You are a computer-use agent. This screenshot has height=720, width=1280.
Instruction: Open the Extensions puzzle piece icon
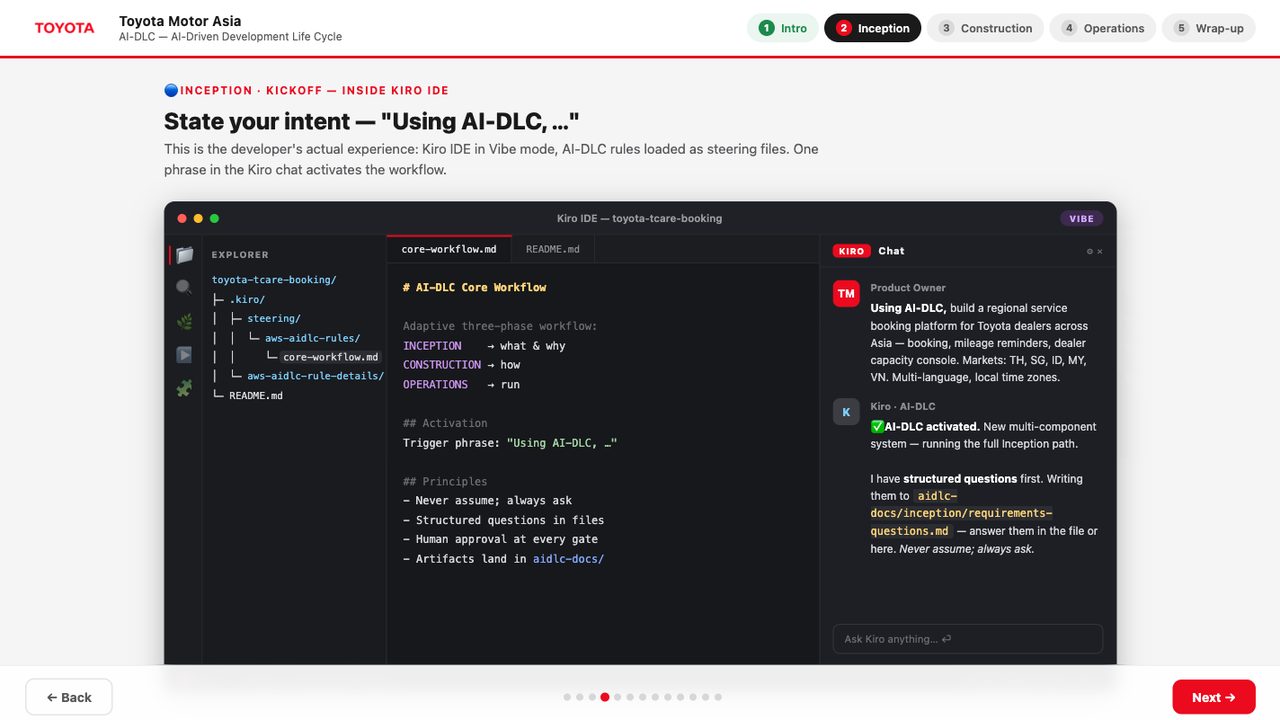click(184, 388)
